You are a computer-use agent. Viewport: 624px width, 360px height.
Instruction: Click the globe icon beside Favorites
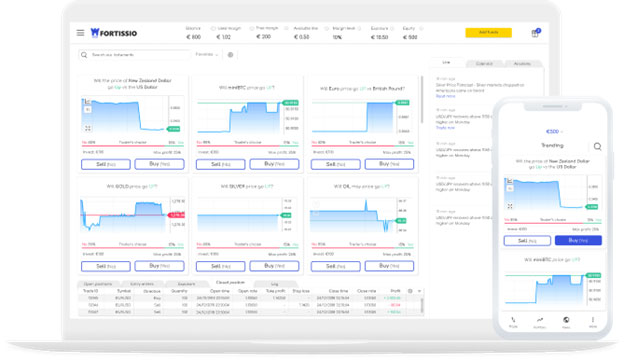(x=230, y=55)
